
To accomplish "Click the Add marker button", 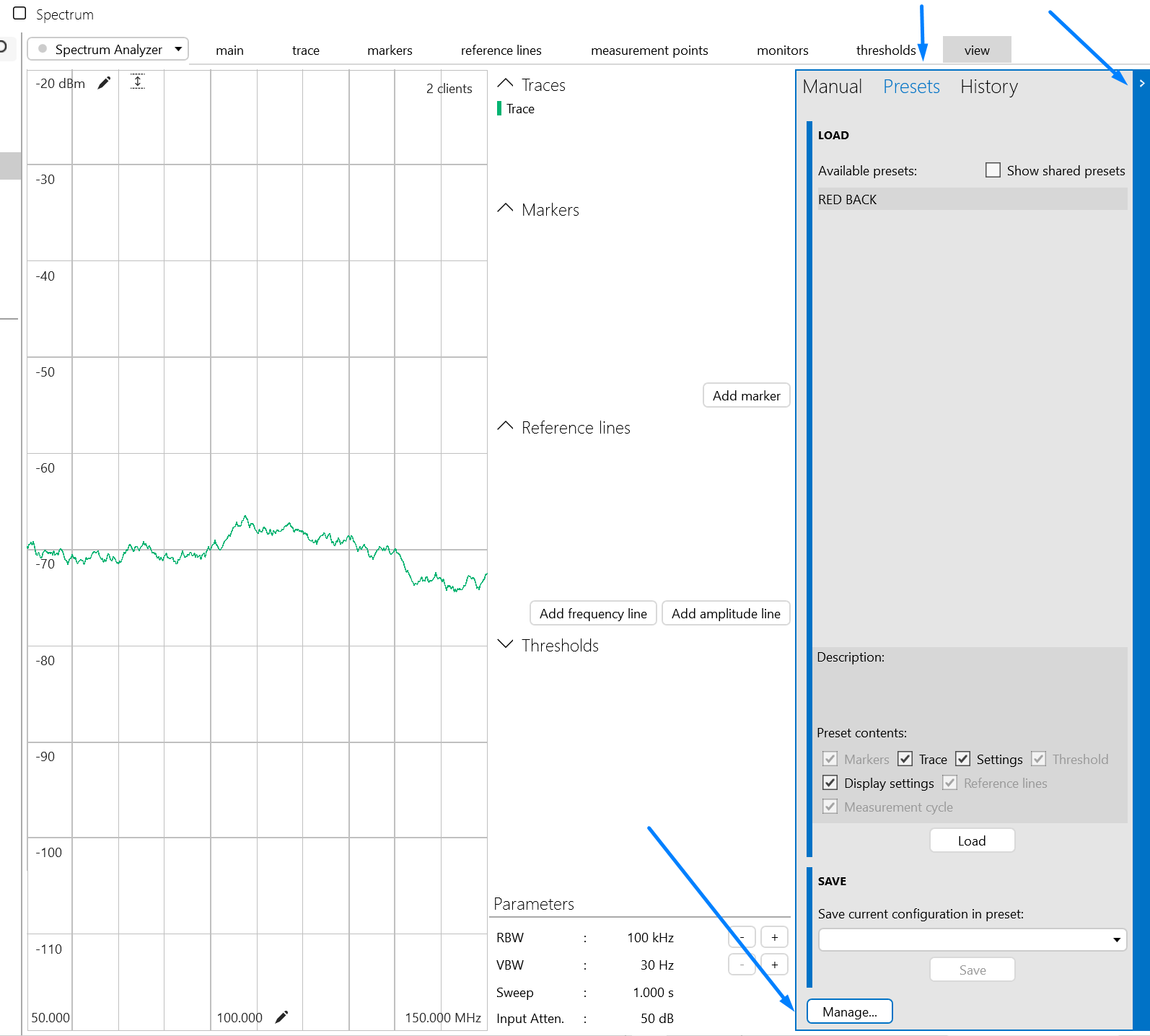I will (x=746, y=395).
